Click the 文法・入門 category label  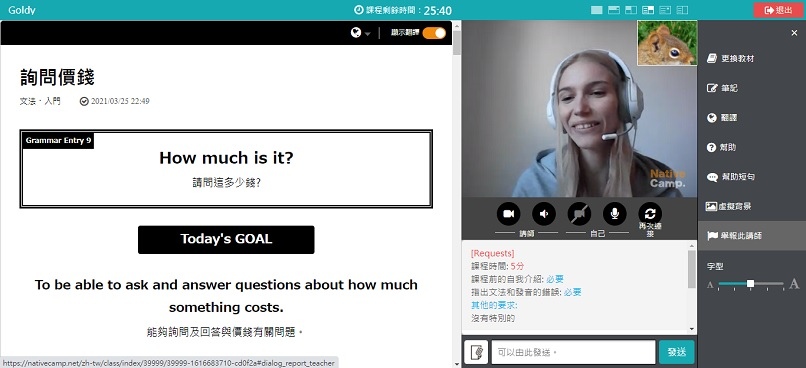(40, 101)
